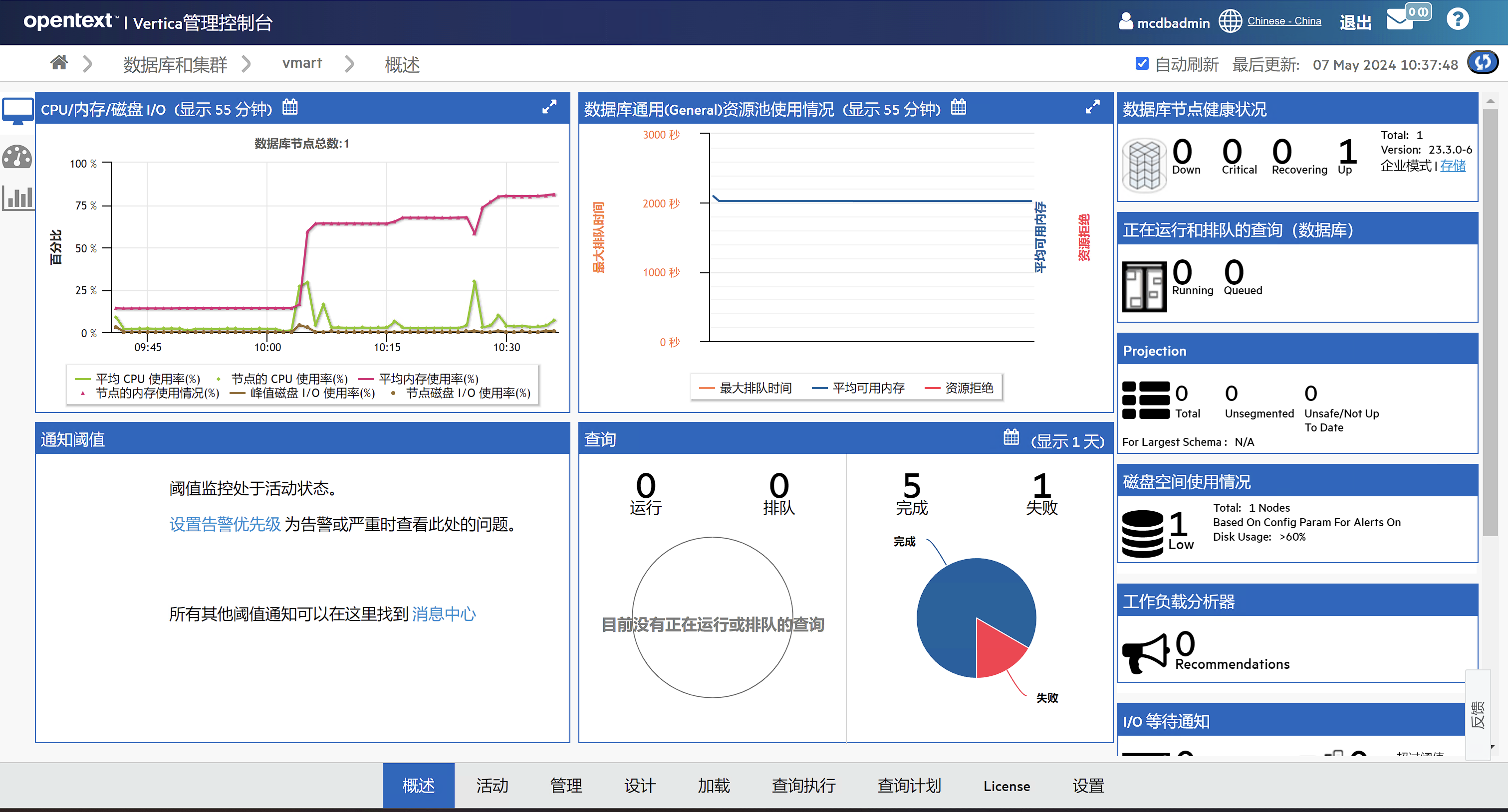Click the 设置告警优先级 link
Screen dimensions: 1508x812
[x=225, y=524]
